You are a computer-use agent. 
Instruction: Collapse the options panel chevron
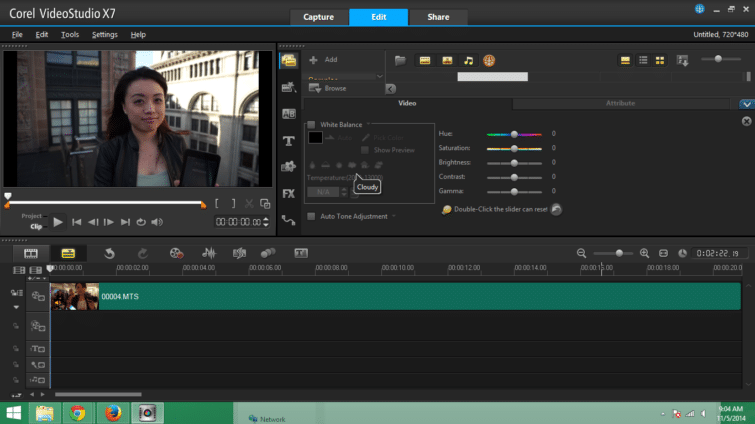[746, 104]
